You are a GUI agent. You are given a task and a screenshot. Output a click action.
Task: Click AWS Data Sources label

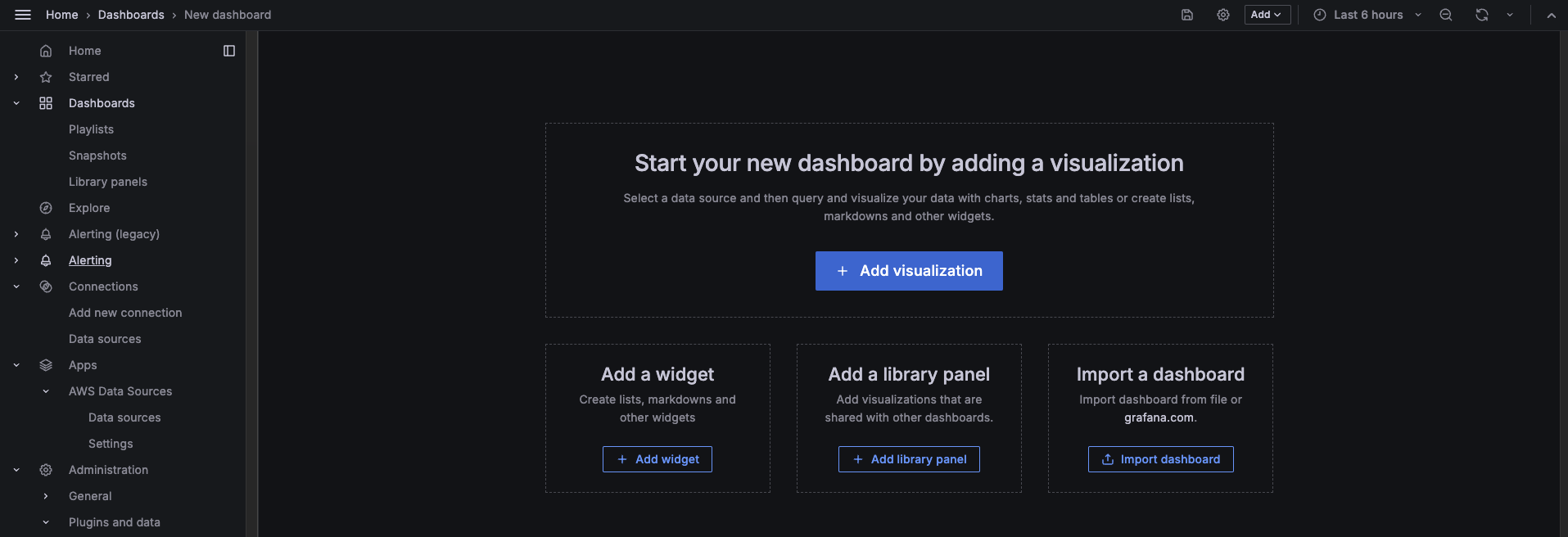[x=120, y=391]
